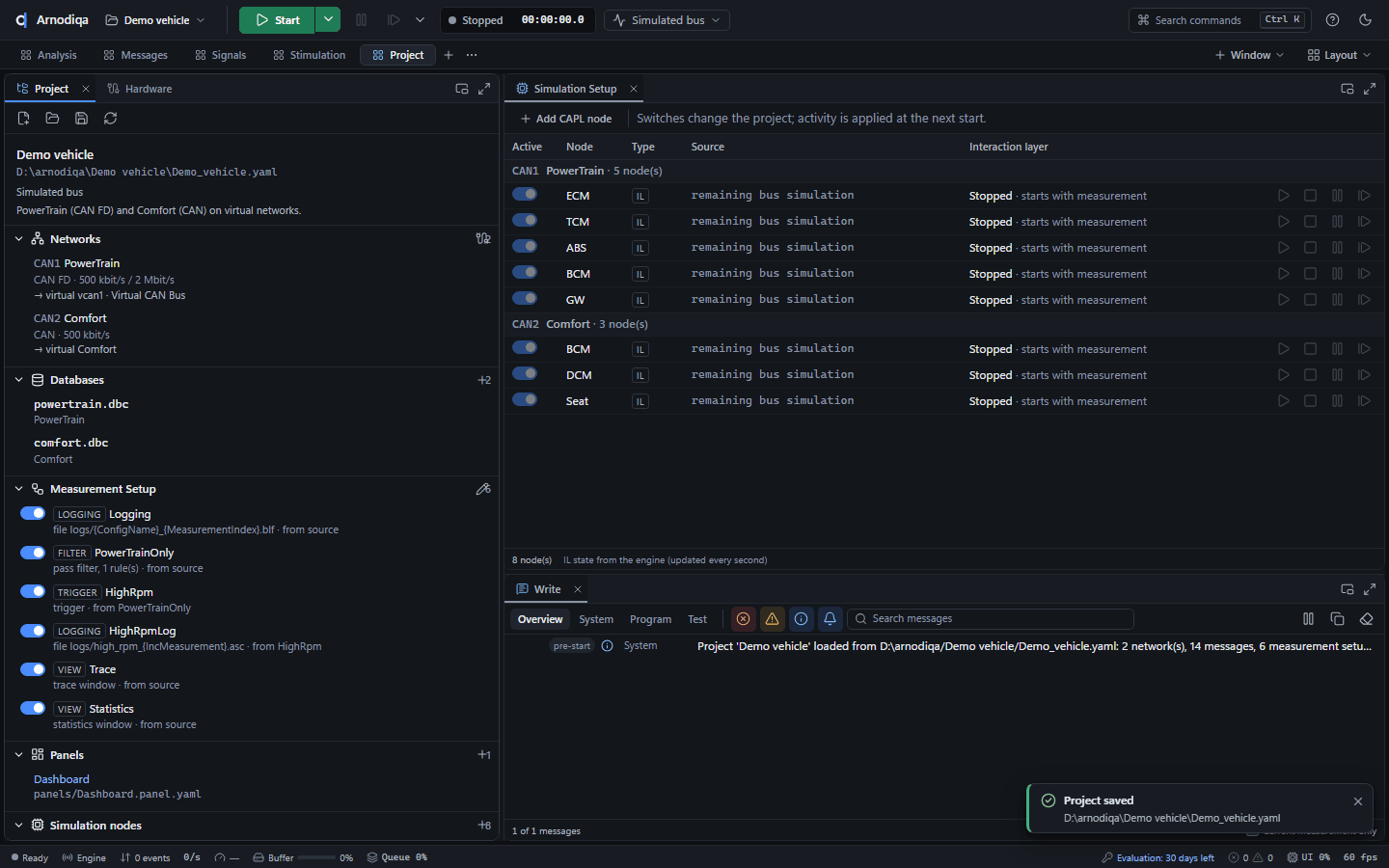Open the dropdown arrow beside Start
1389x868 pixels.
[x=328, y=19]
